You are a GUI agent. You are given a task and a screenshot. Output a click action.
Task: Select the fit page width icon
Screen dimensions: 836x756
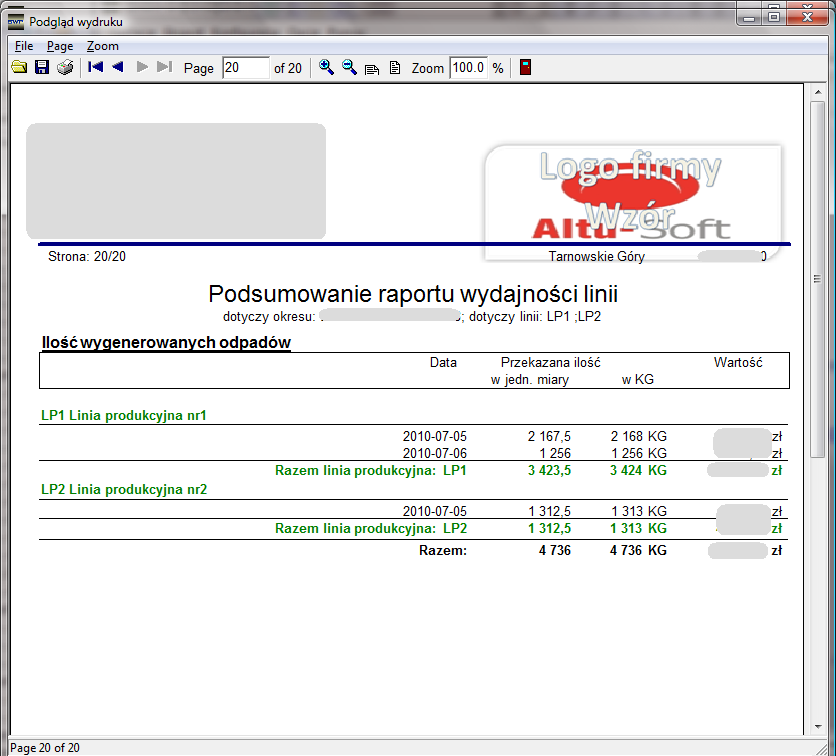tap(372, 68)
